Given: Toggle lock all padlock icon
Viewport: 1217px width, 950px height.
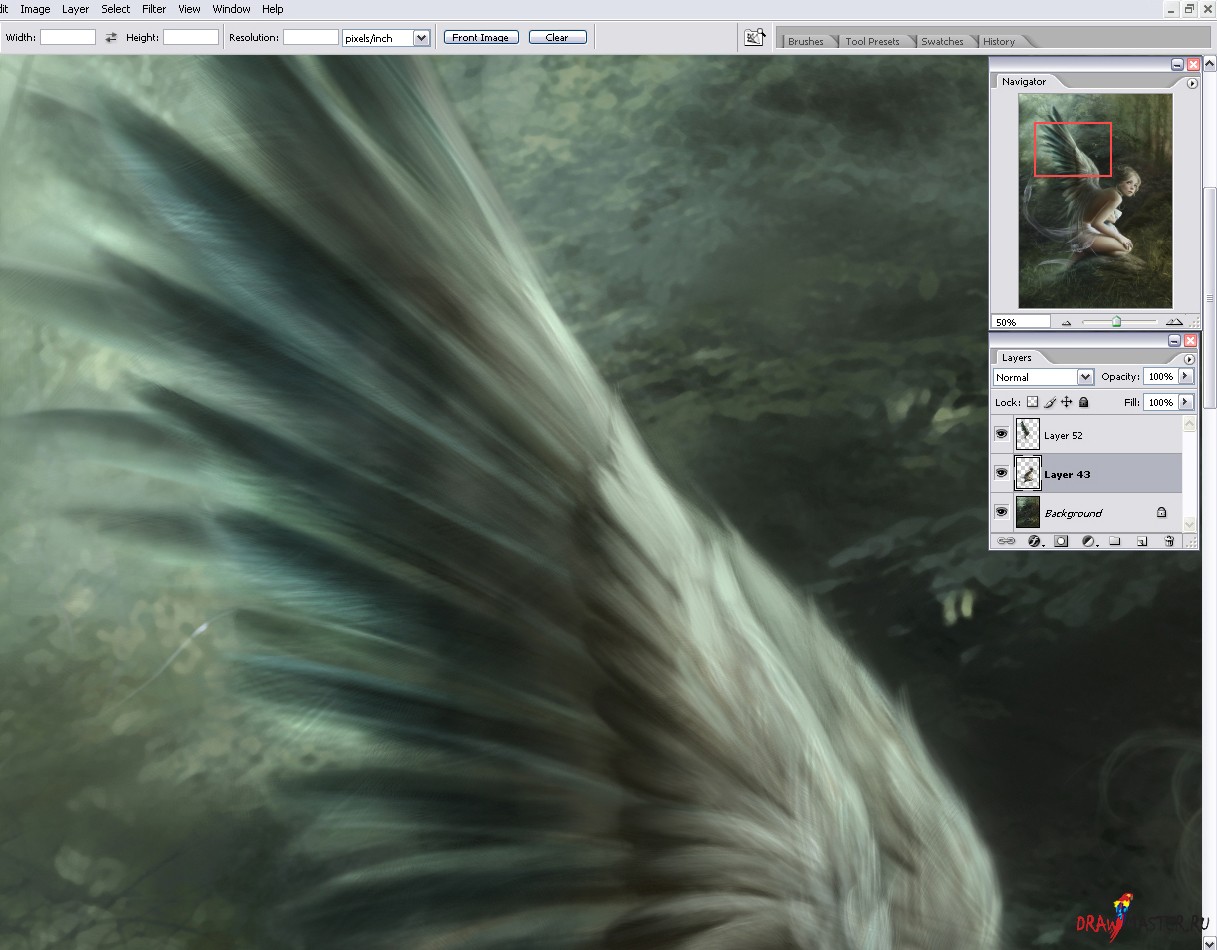Looking at the screenshot, I should click(1083, 402).
